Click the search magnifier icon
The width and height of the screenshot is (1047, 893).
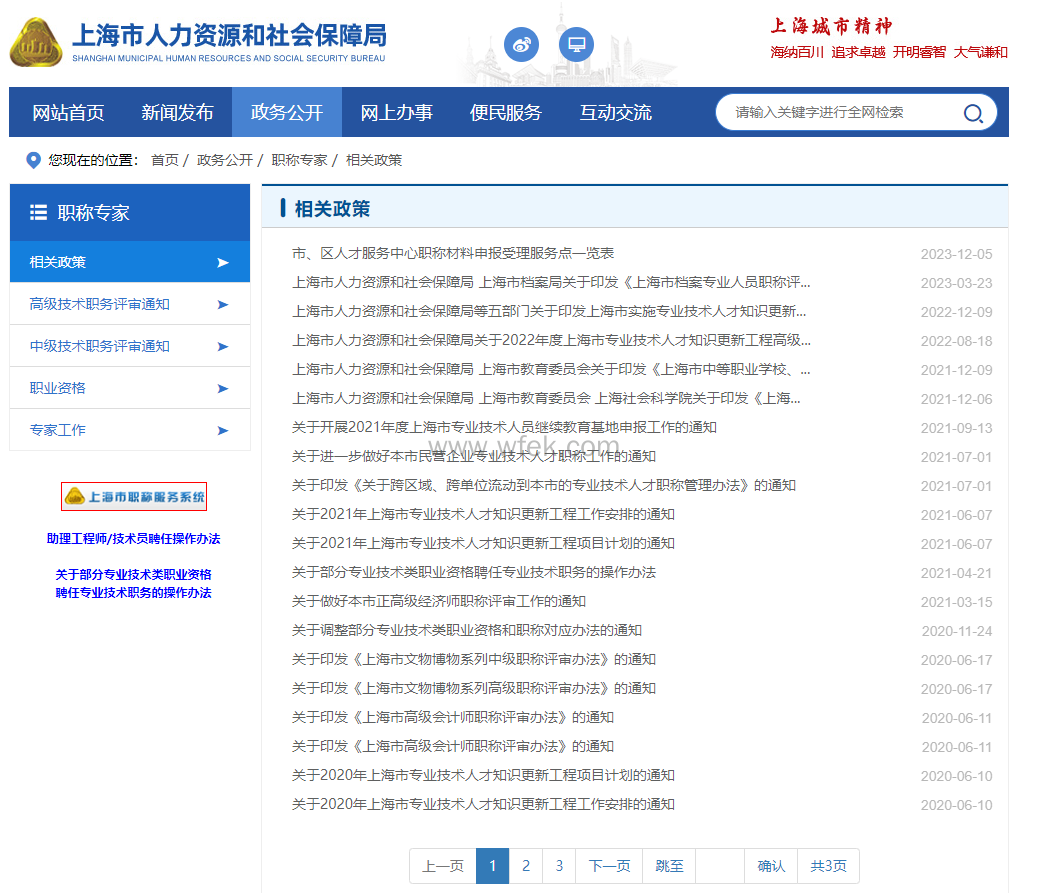click(972, 113)
